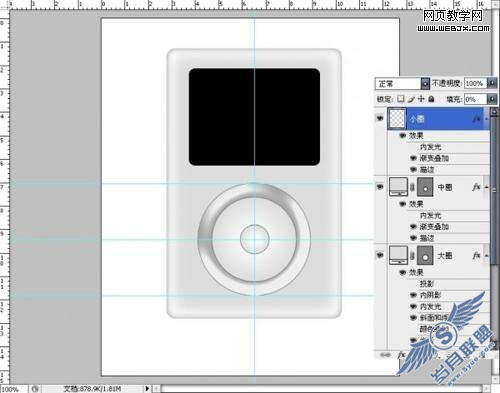Click 投影 effect under 大圈 layer
Image resolution: width=500 pixels, height=393 pixels.
(426, 284)
